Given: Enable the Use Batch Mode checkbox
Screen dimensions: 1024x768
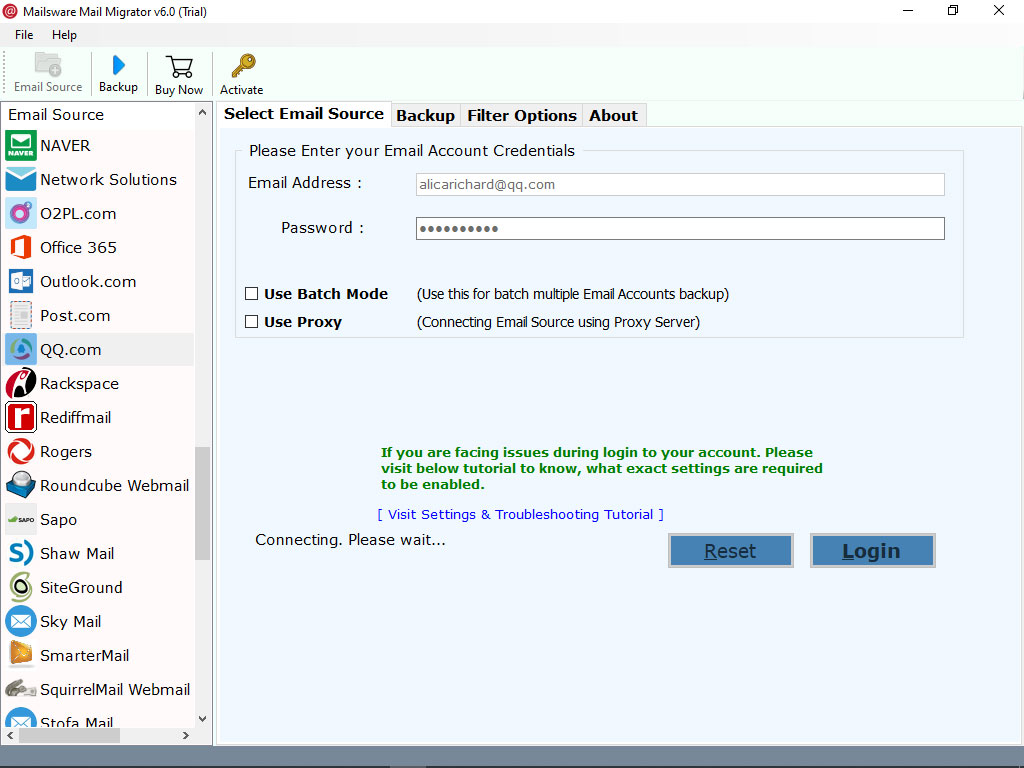Looking at the screenshot, I should 251,294.
